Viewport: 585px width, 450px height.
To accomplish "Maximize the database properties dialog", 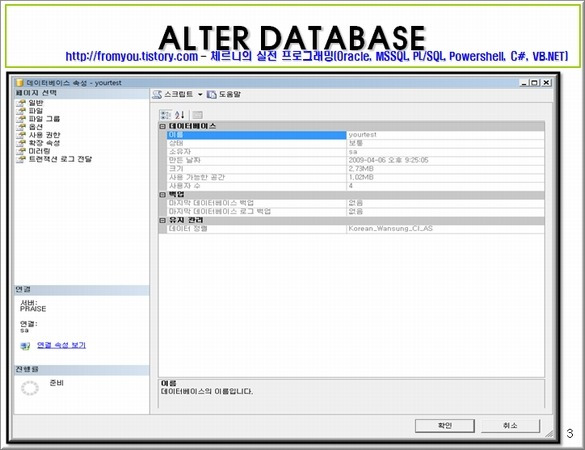I will click(x=535, y=83).
